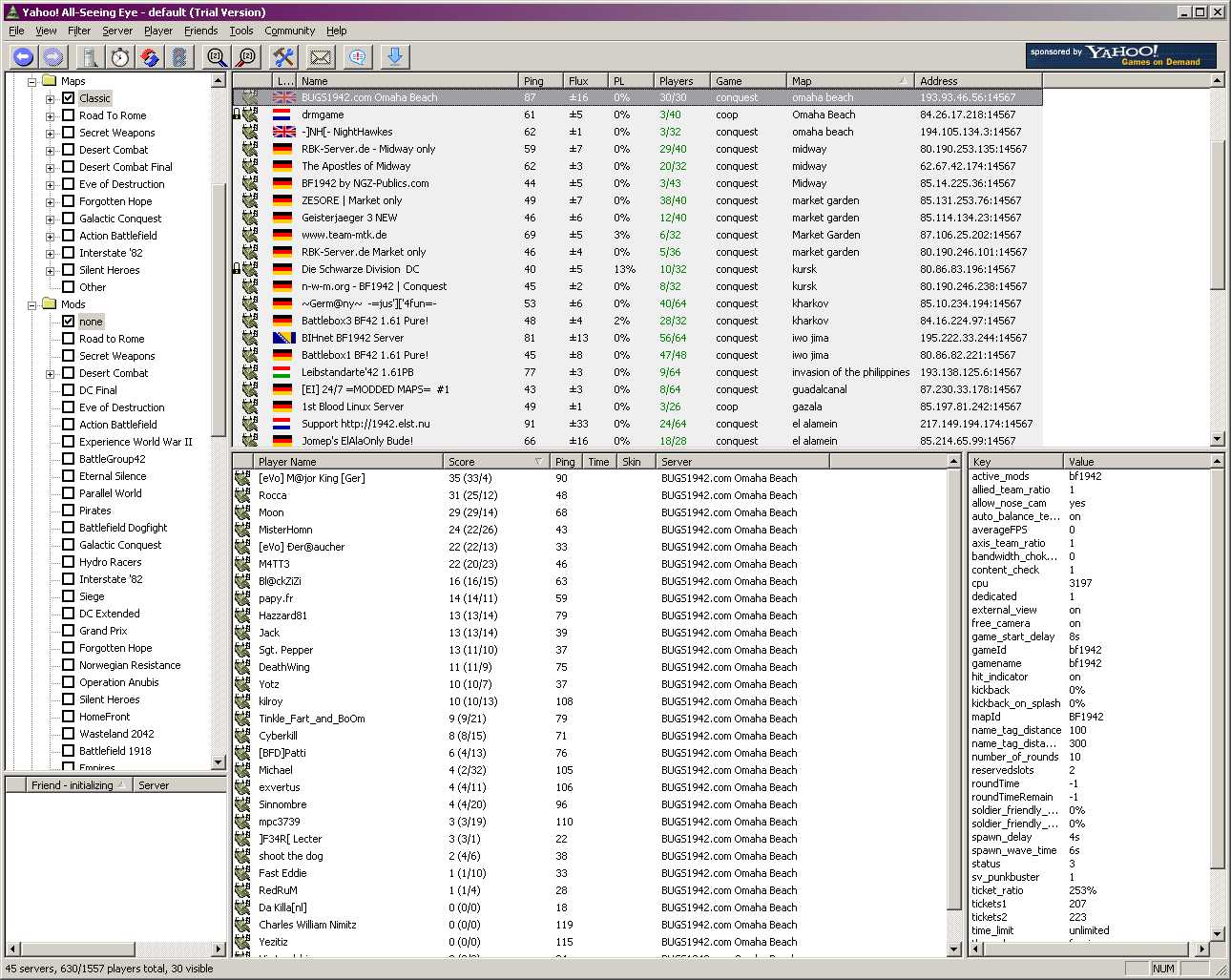This screenshot has height=980, width=1231.
Task: Expand the Forgotten Hope maps node
Action: [x=51, y=201]
